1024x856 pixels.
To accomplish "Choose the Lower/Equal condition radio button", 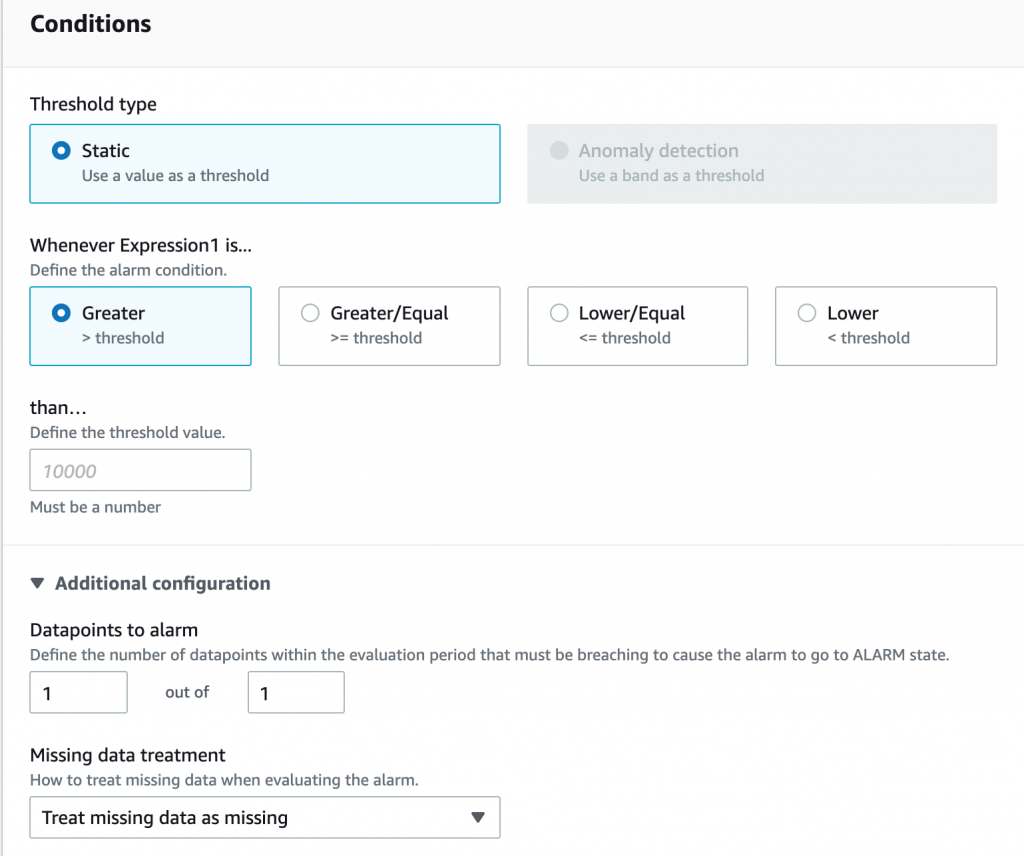I will click(559, 313).
